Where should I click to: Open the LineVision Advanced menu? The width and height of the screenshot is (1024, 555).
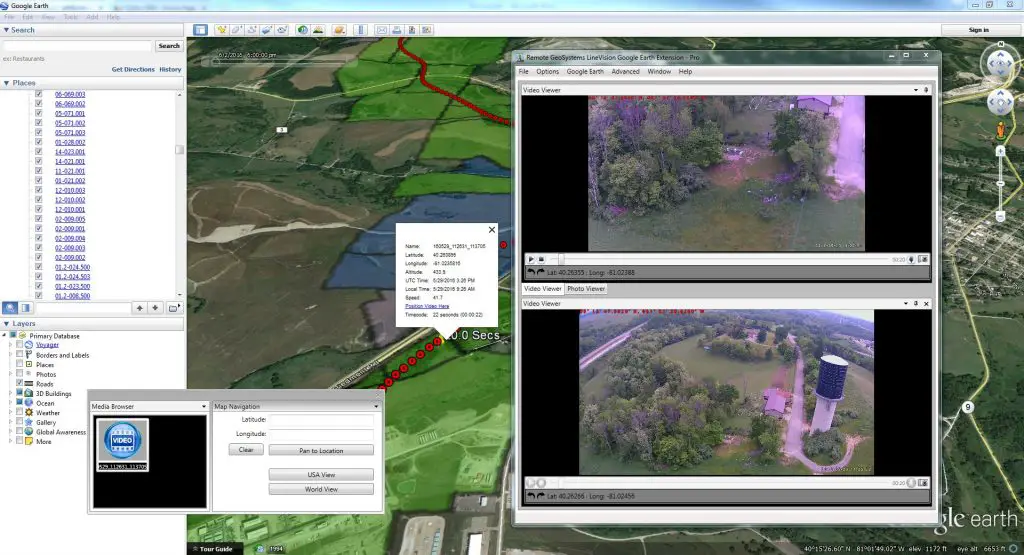(626, 72)
